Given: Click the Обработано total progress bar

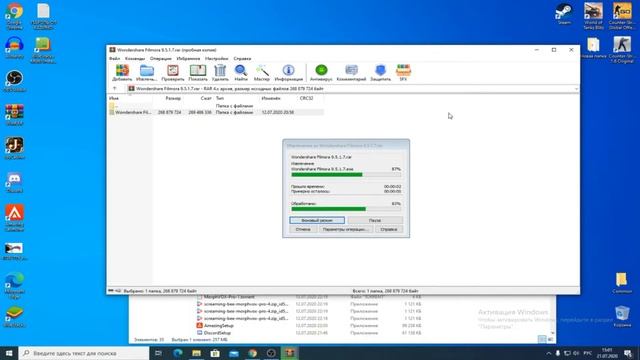Looking at the screenshot, I should pyautogui.click(x=346, y=209).
